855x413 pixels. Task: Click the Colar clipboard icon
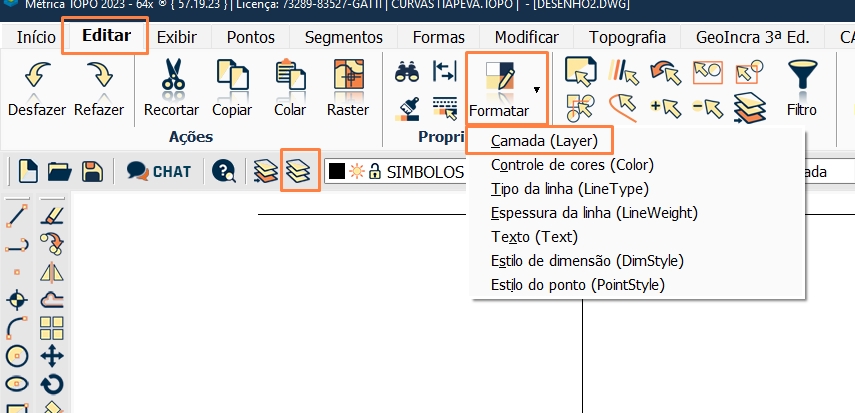tap(290, 75)
